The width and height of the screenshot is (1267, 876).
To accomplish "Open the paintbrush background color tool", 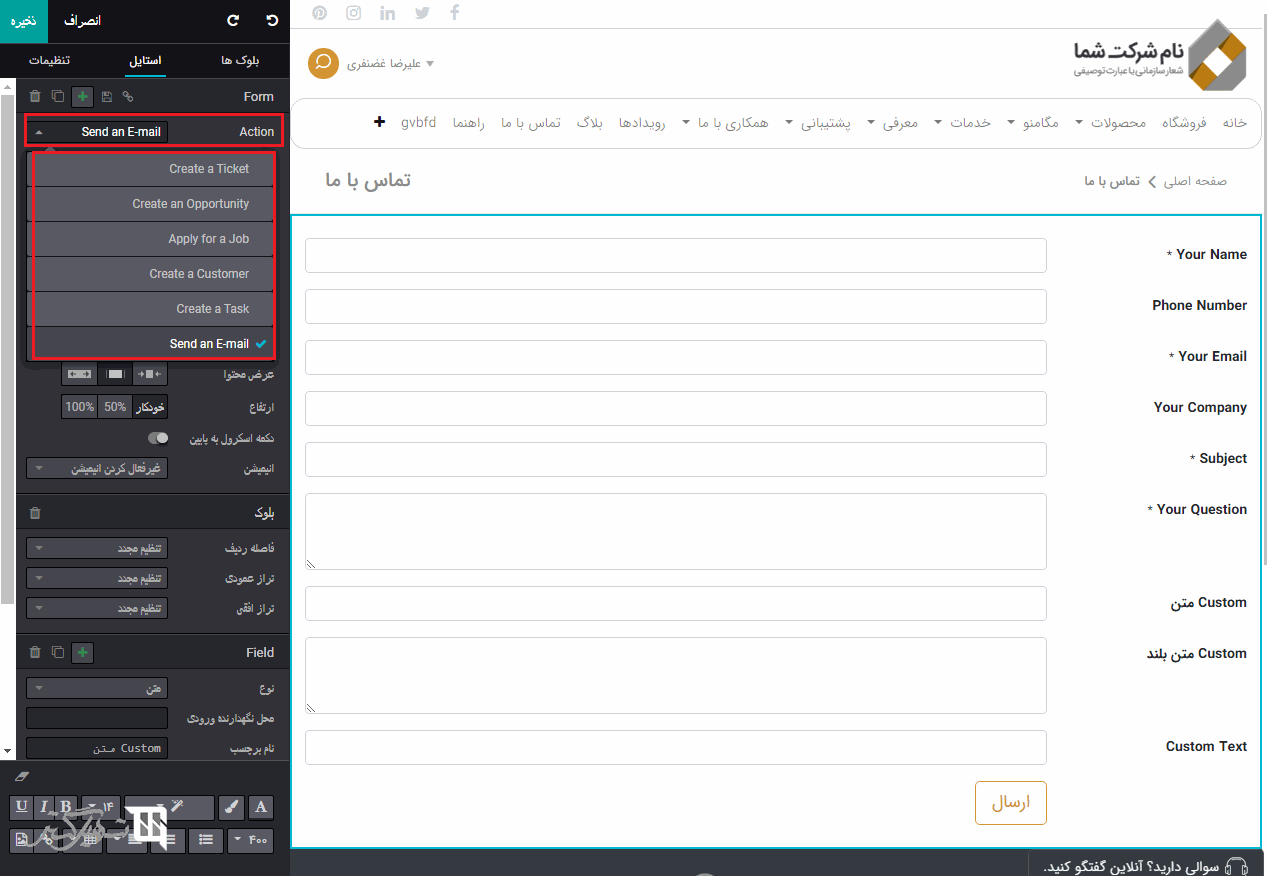I will click(231, 807).
